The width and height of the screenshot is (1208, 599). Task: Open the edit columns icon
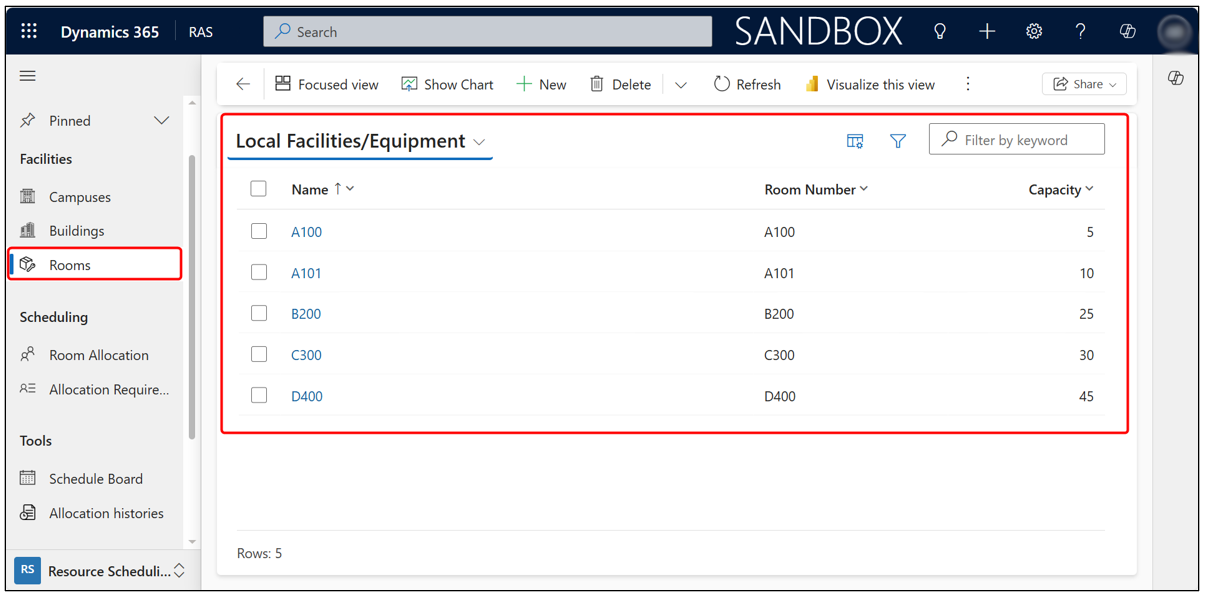pos(855,141)
